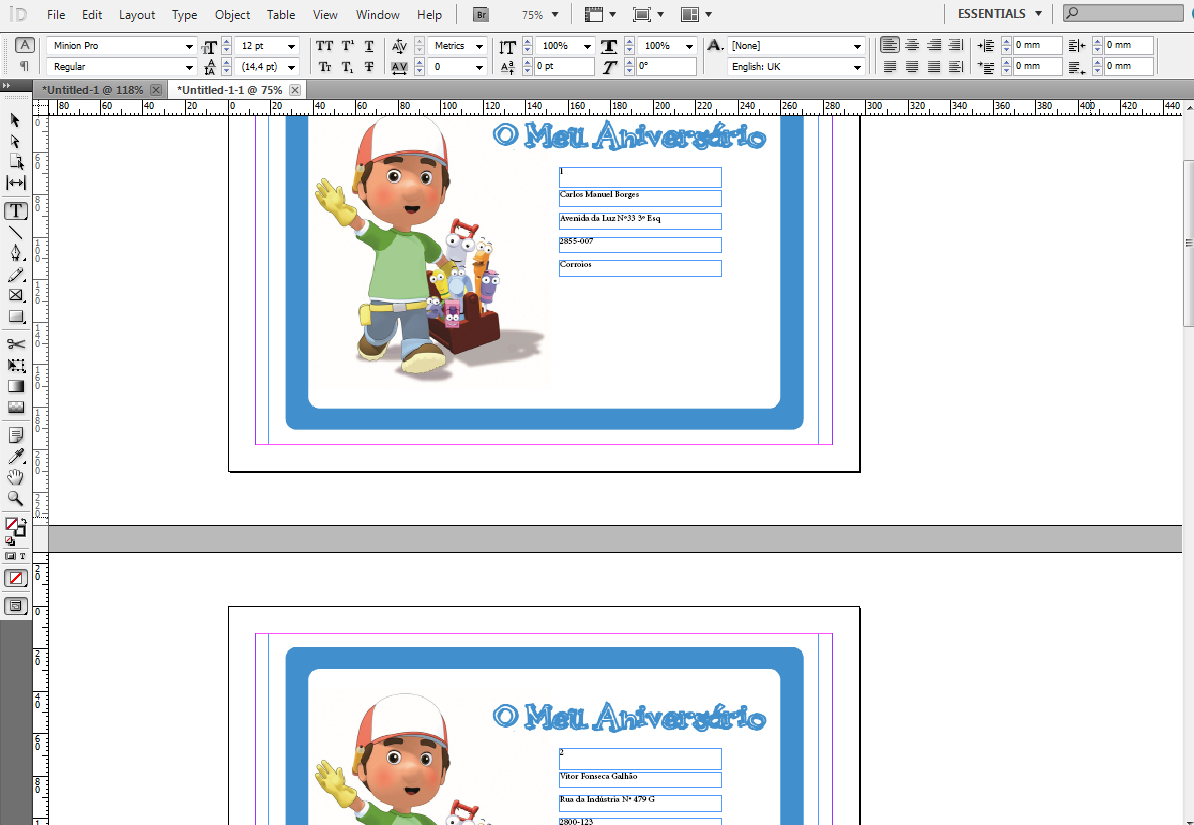Click the Character Formatting Controls button
Screen dimensions: 1194x825
tap(24, 45)
